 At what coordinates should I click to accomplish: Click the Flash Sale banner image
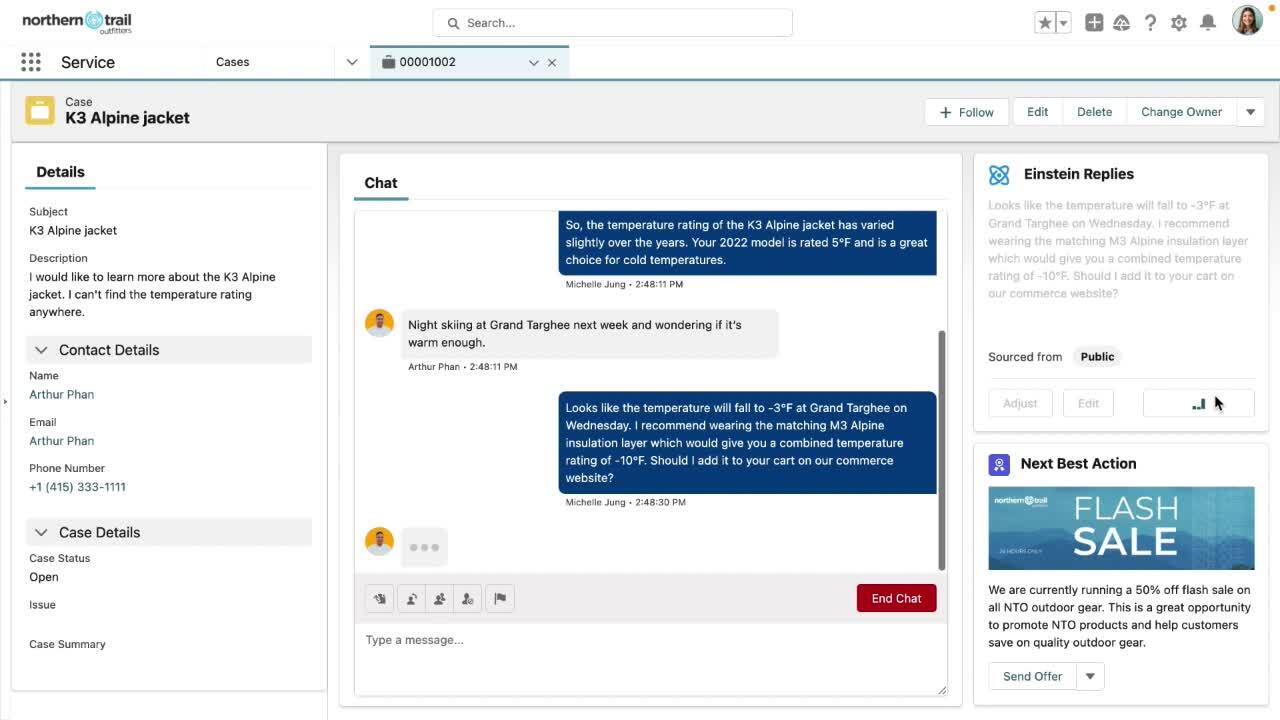coord(1121,528)
